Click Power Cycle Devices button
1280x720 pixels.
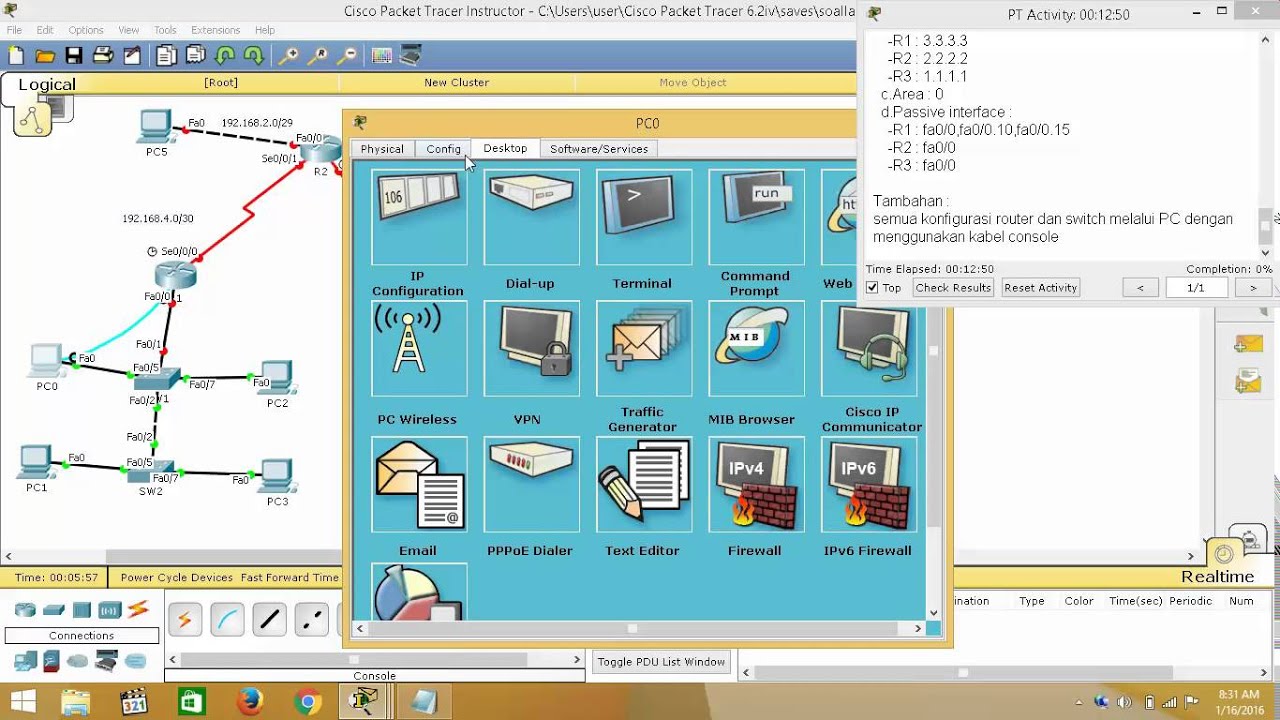176,577
